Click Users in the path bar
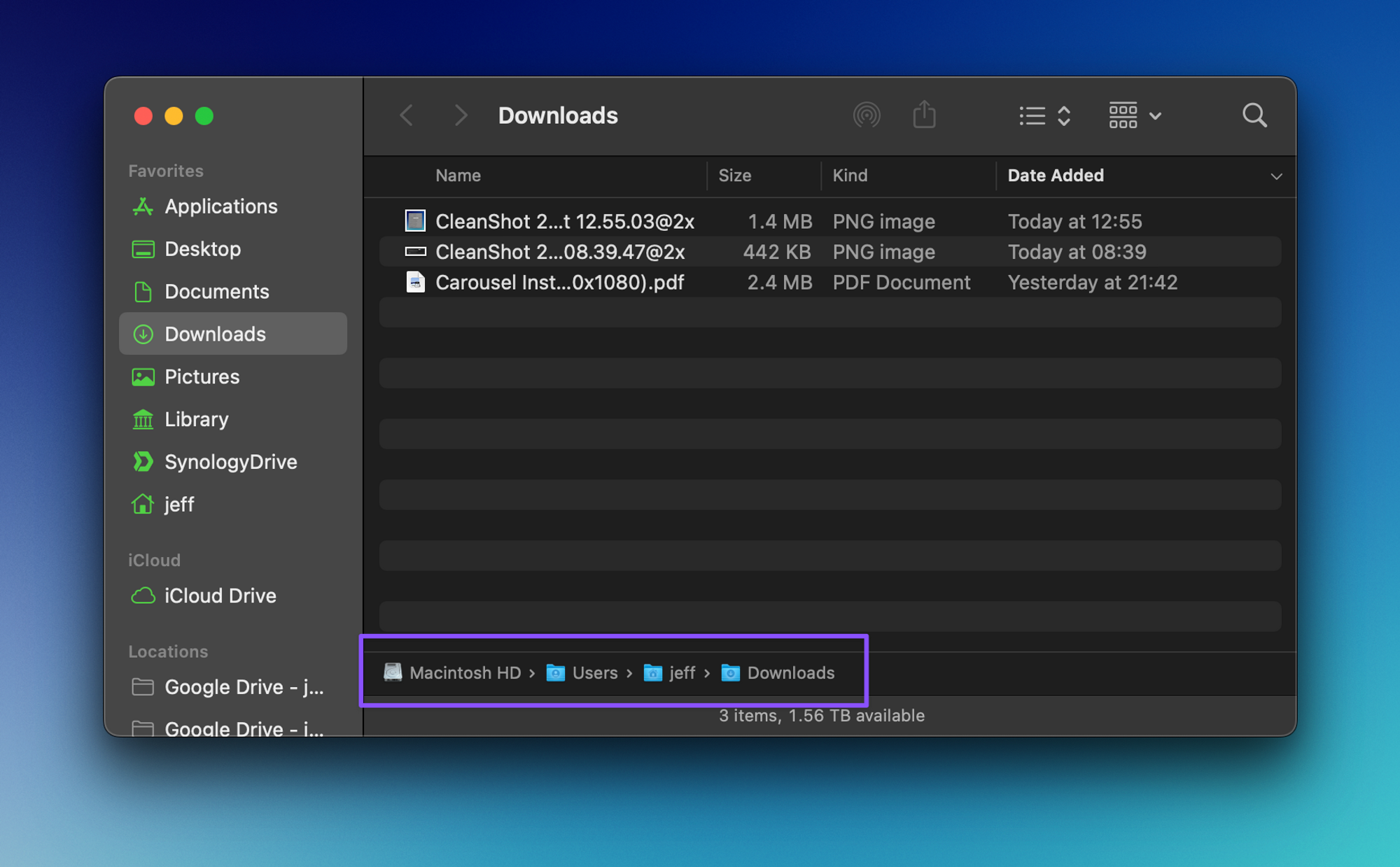Image resolution: width=1400 pixels, height=867 pixels. click(x=594, y=672)
